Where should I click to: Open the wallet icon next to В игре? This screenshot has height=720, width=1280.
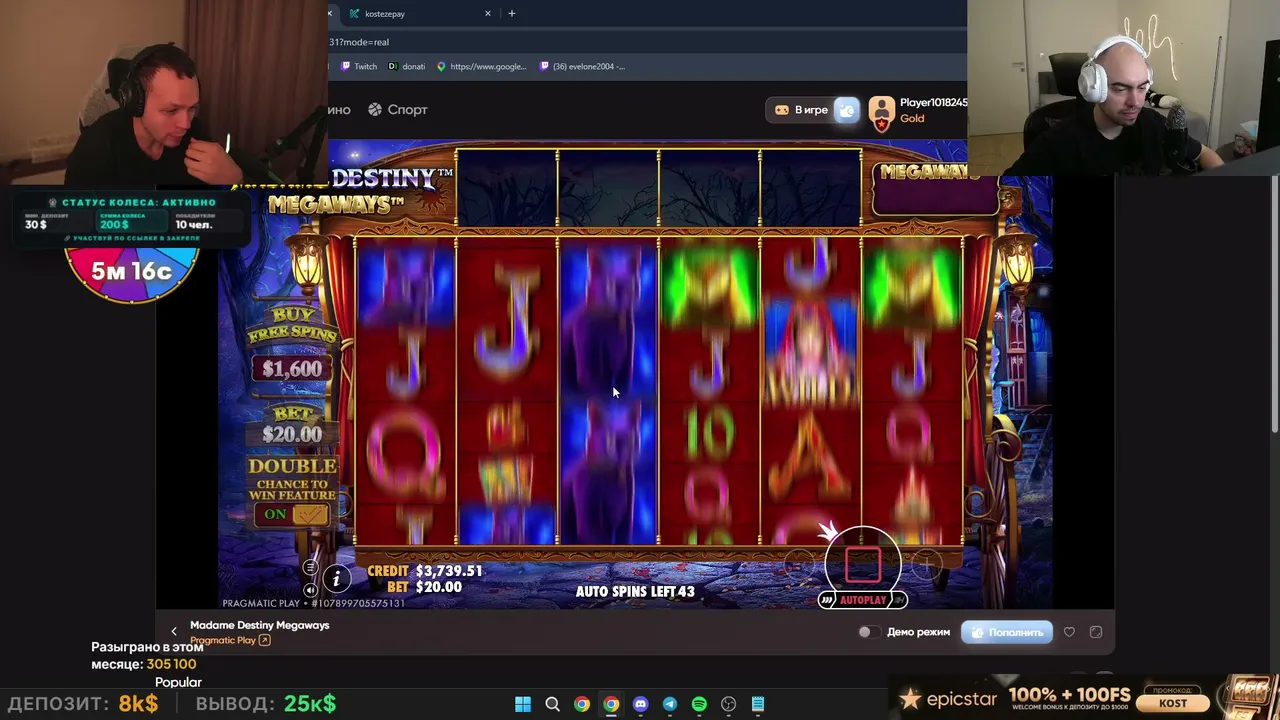(x=847, y=110)
